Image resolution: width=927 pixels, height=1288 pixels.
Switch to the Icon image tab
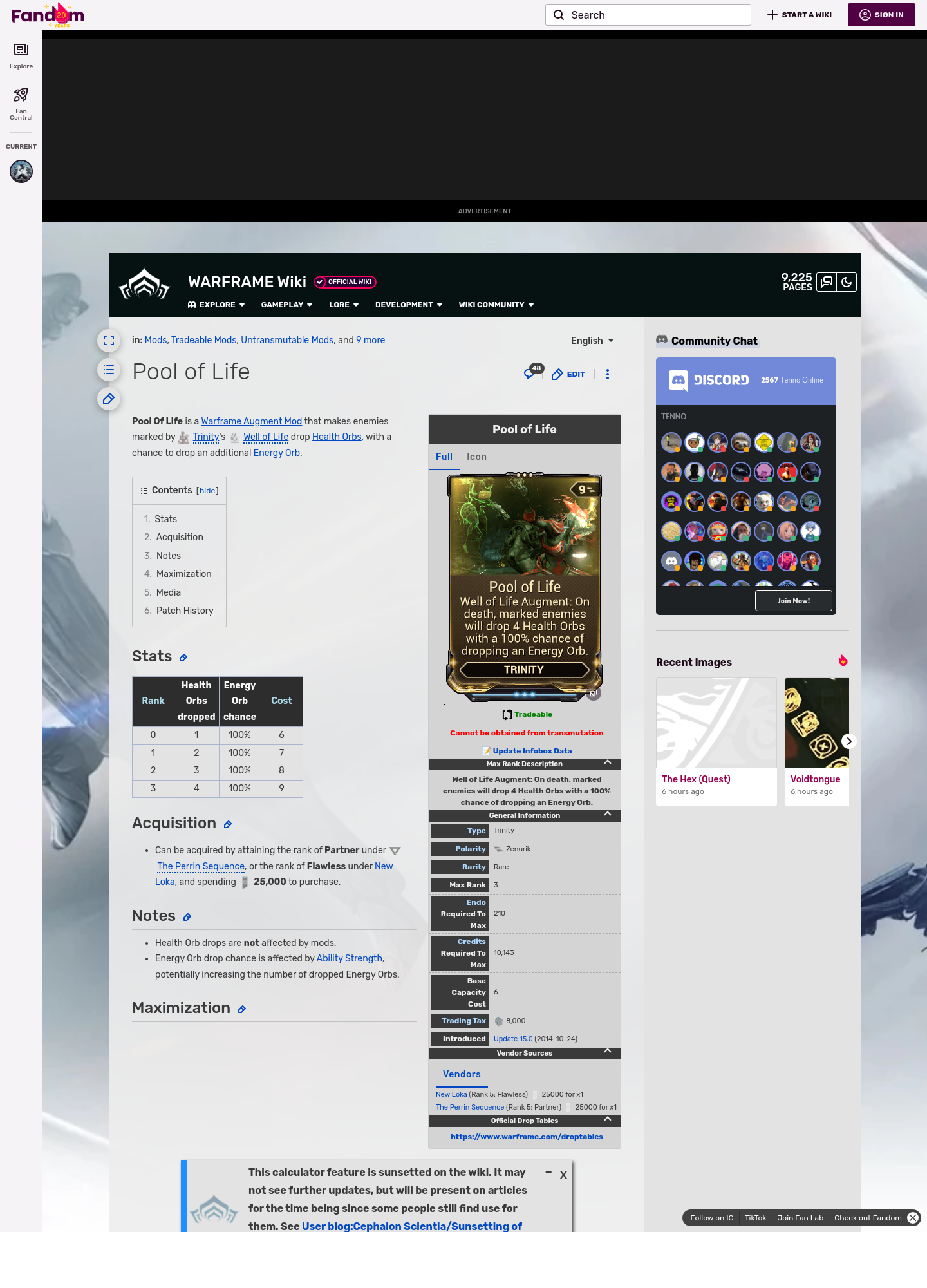pyautogui.click(x=476, y=457)
